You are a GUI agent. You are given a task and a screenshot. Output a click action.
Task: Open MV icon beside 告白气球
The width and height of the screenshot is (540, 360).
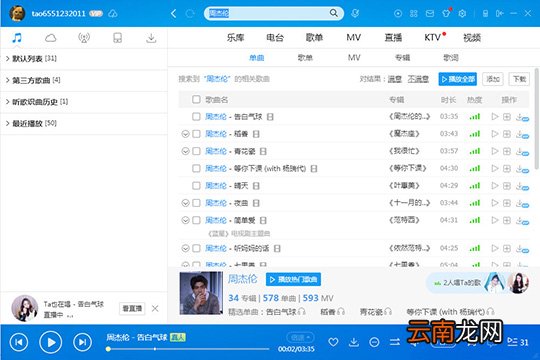pyautogui.click(x=270, y=117)
